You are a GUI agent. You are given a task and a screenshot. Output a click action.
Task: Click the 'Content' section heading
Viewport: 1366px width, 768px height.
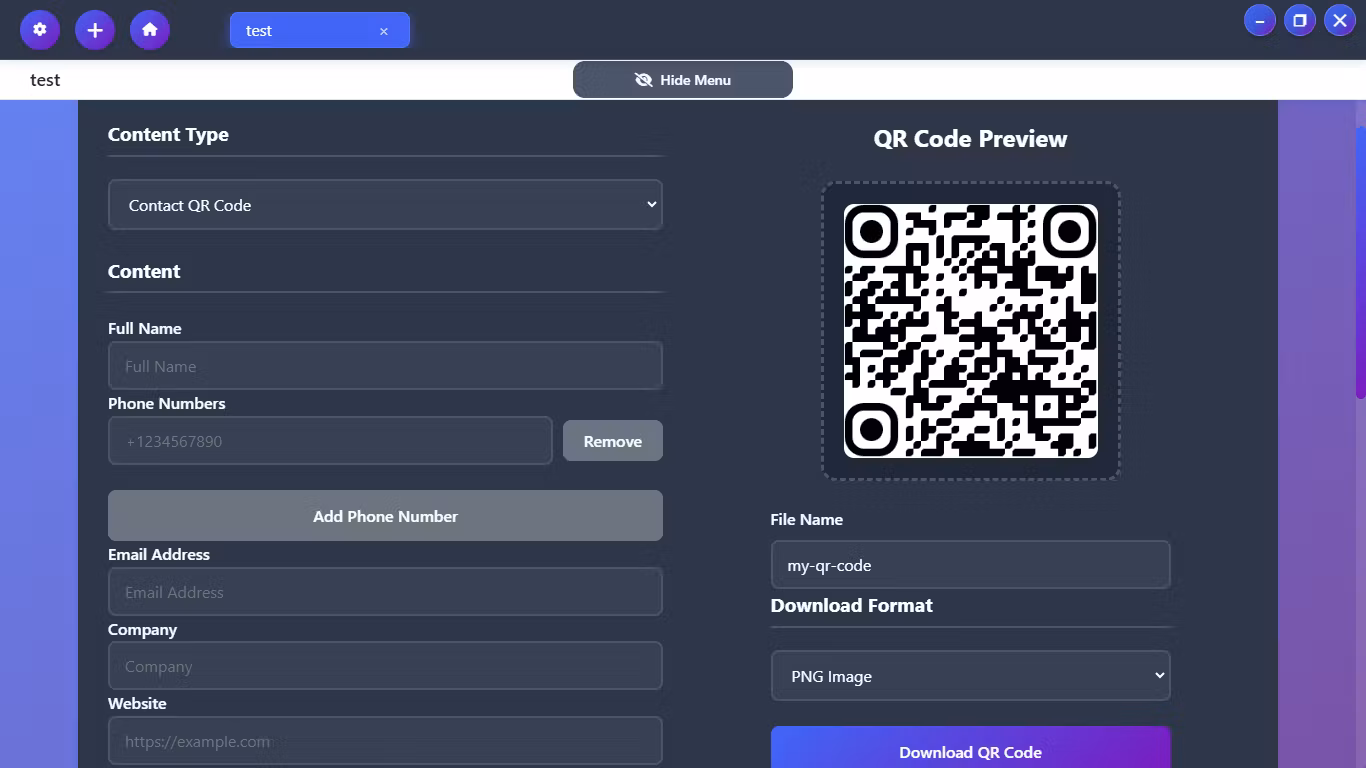[144, 272]
